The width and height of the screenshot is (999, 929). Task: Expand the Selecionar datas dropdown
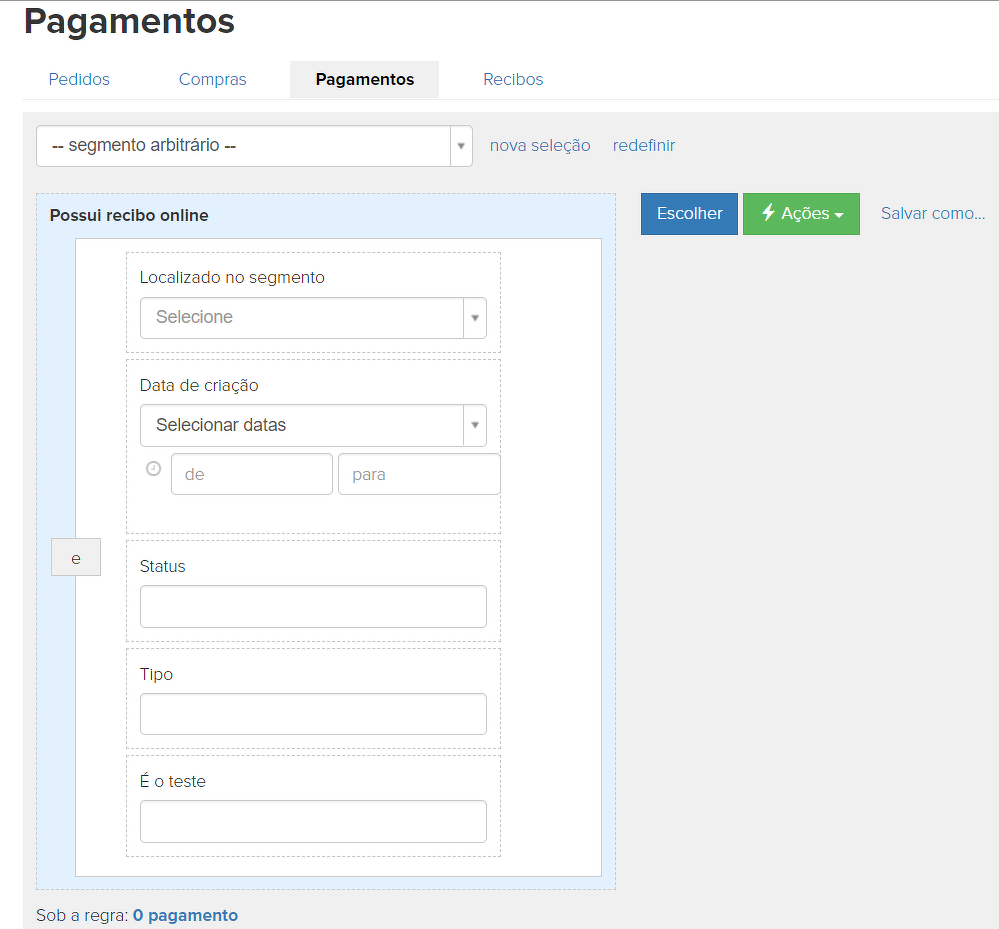coord(313,425)
